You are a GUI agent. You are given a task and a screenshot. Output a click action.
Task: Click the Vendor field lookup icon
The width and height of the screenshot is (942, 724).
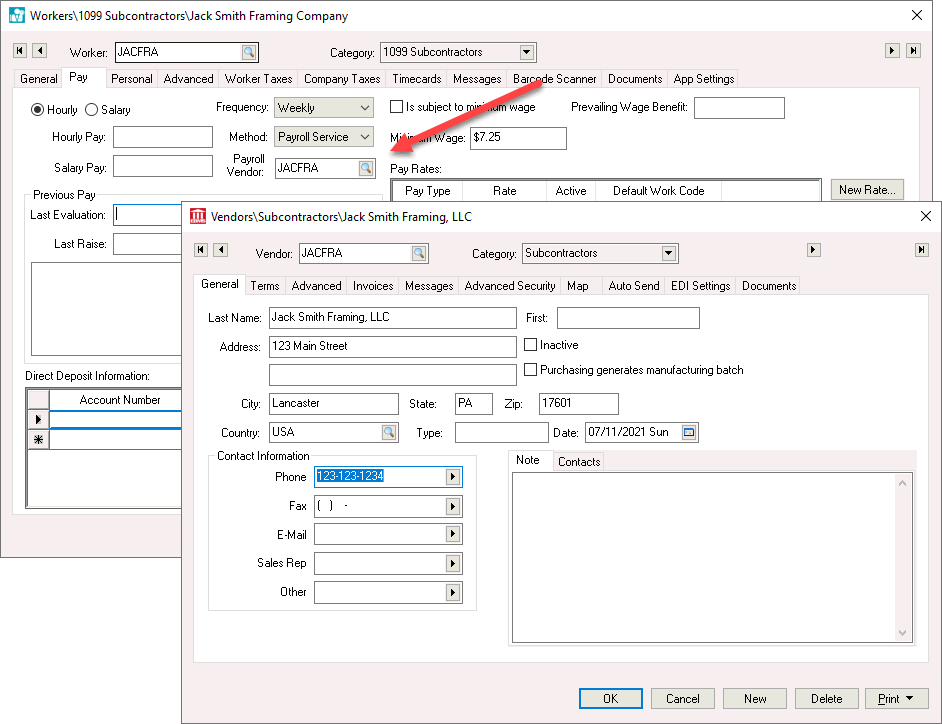click(418, 254)
